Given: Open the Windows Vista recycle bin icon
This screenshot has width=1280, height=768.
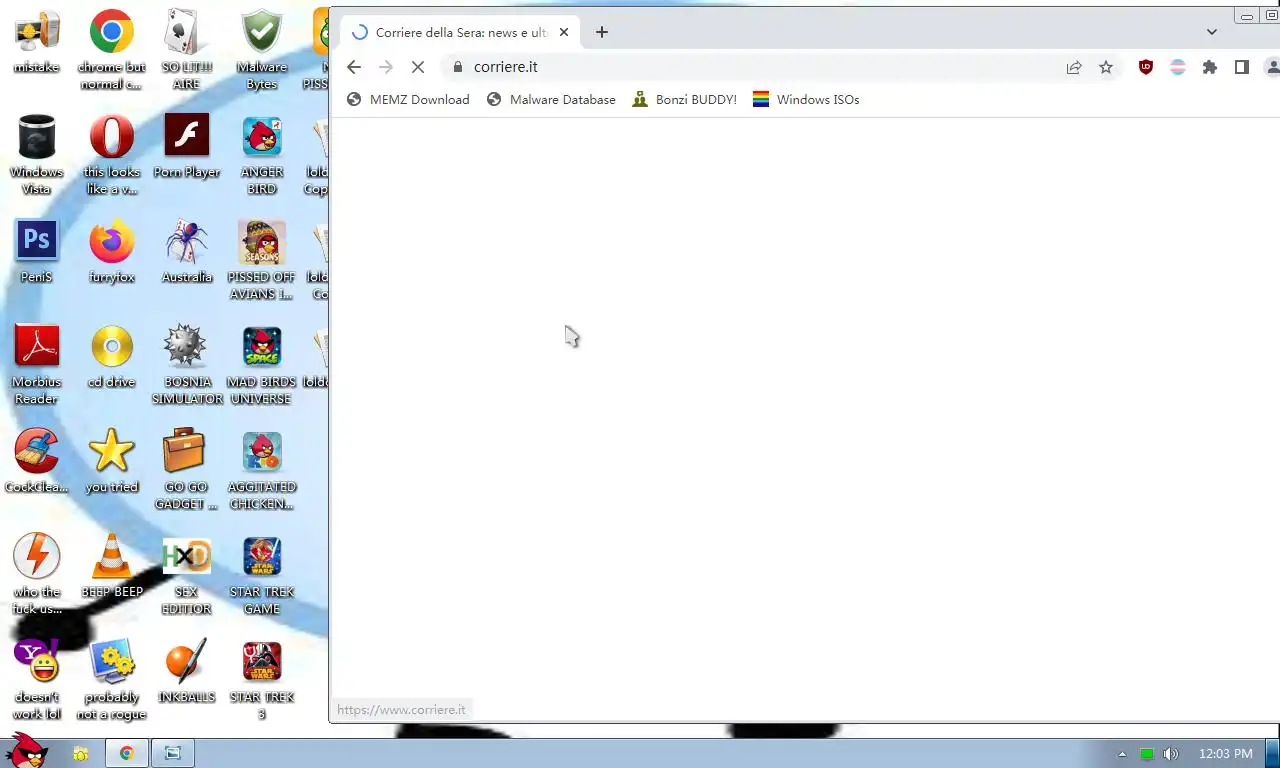Looking at the screenshot, I should [37, 154].
